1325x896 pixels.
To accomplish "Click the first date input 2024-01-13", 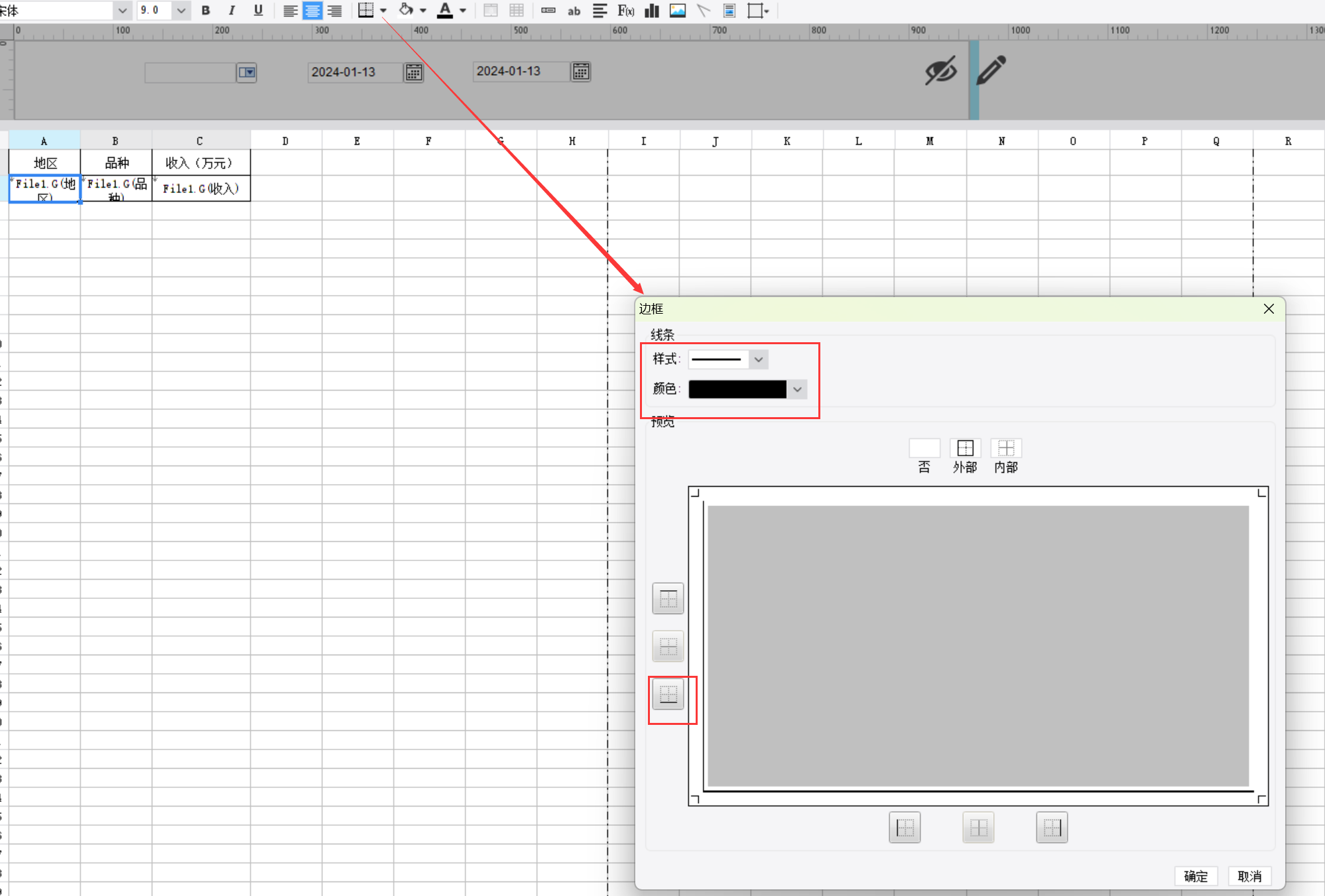I will (355, 72).
